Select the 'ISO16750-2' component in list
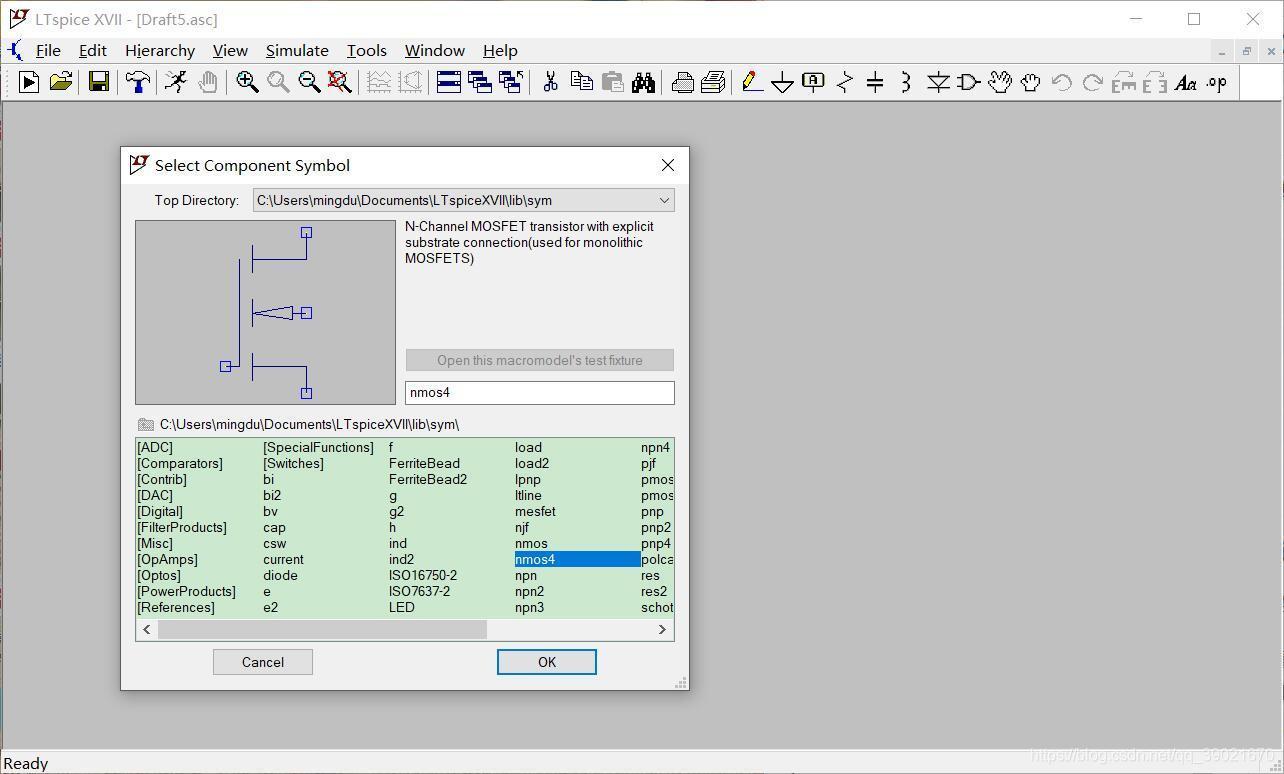Viewport: 1284px width, 774px height. point(423,575)
